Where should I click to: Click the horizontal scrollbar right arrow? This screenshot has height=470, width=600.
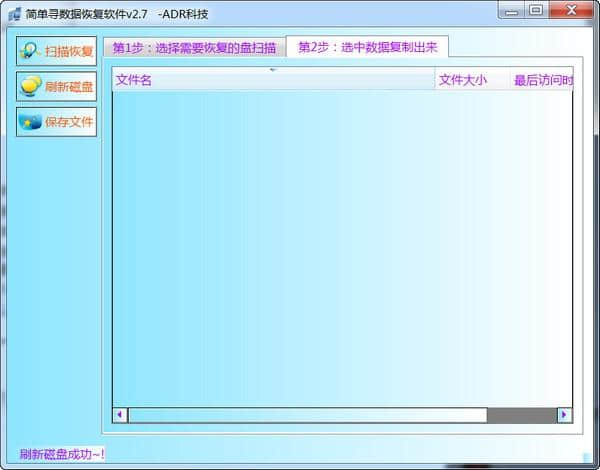pos(564,415)
